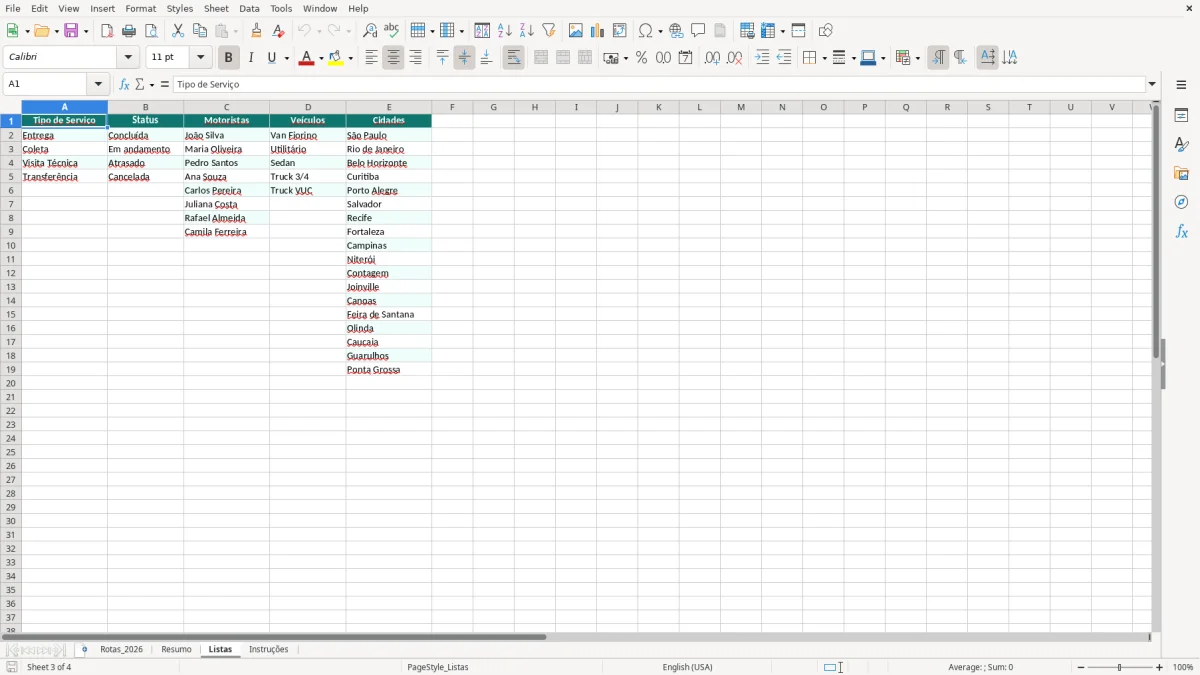This screenshot has width=1200, height=675.
Task: Copy selection using the Copy icon
Action: 200,31
